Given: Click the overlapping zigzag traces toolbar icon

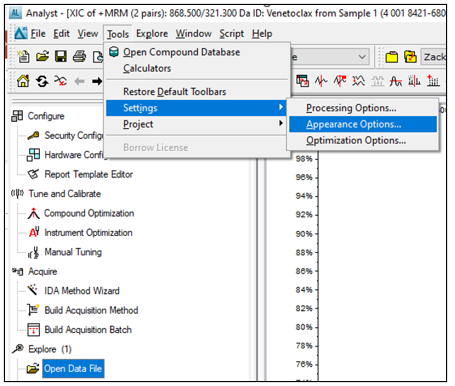Looking at the screenshot, I should (359, 81).
